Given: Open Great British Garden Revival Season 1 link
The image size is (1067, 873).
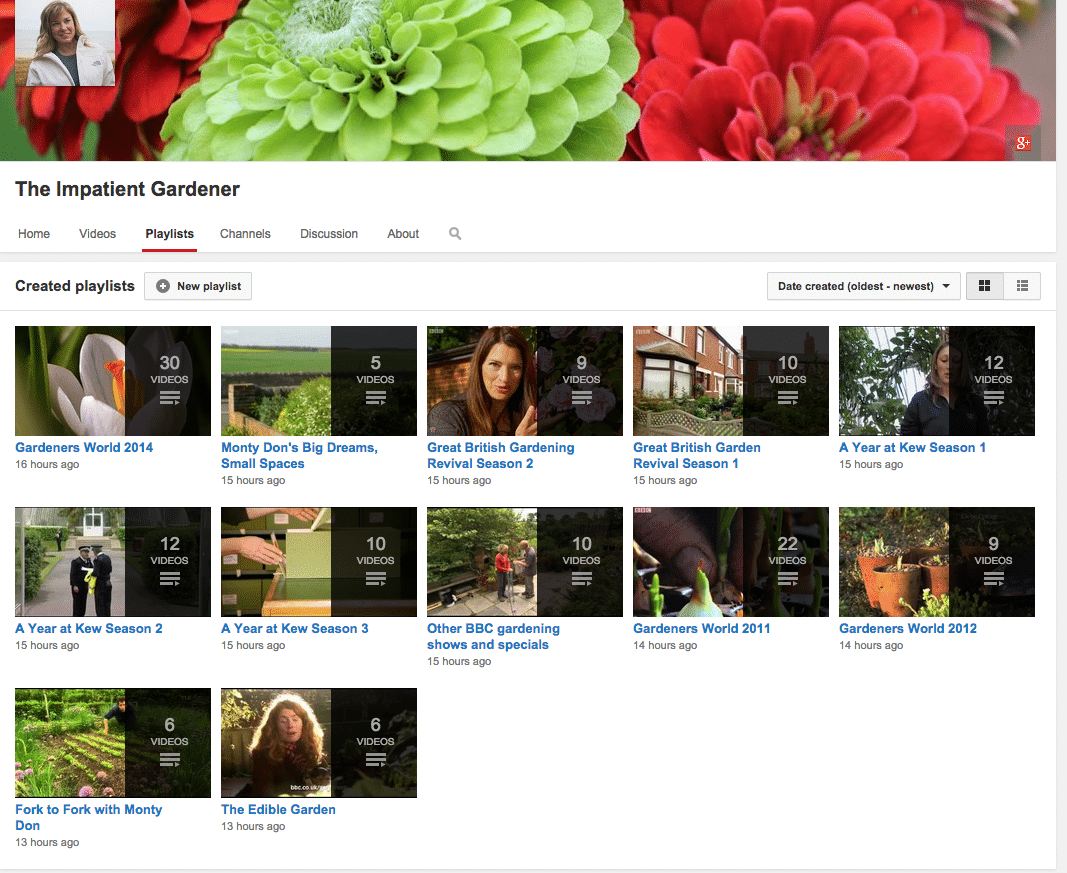Looking at the screenshot, I should pos(697,455).
